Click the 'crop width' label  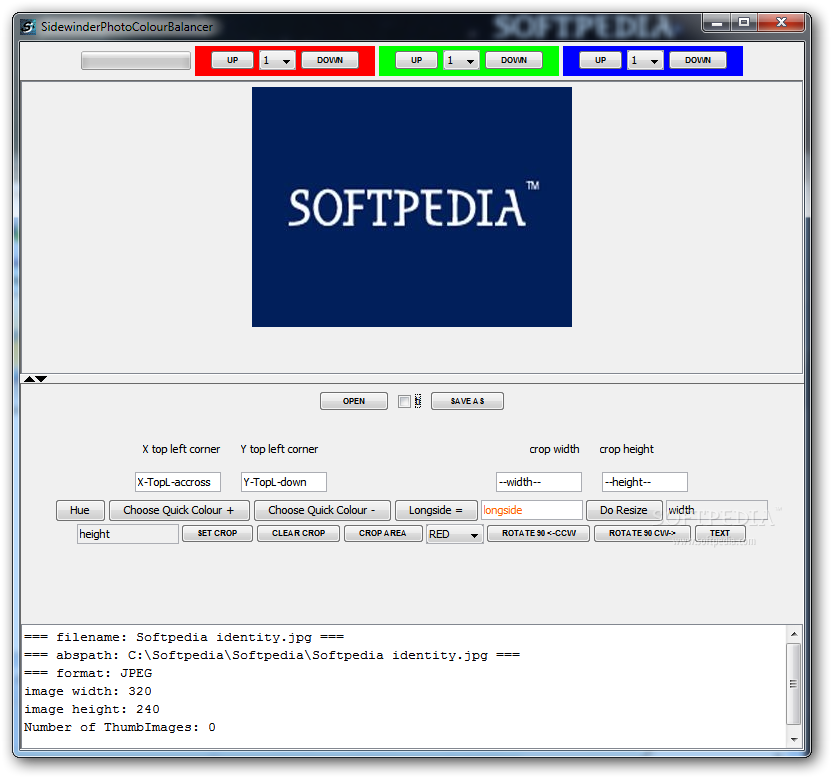pyautogui.click(x=554, y=449)
